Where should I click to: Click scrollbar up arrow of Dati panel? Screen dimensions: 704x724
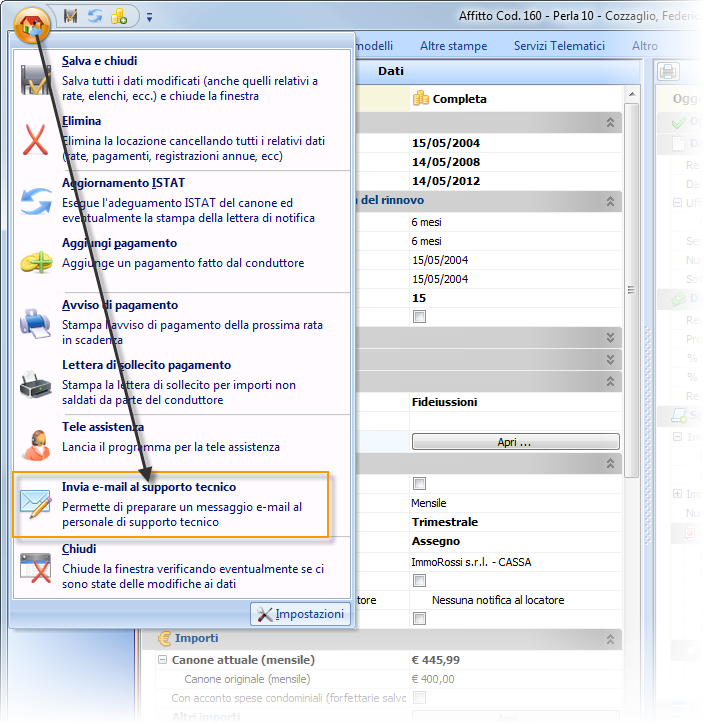(632, 94)
